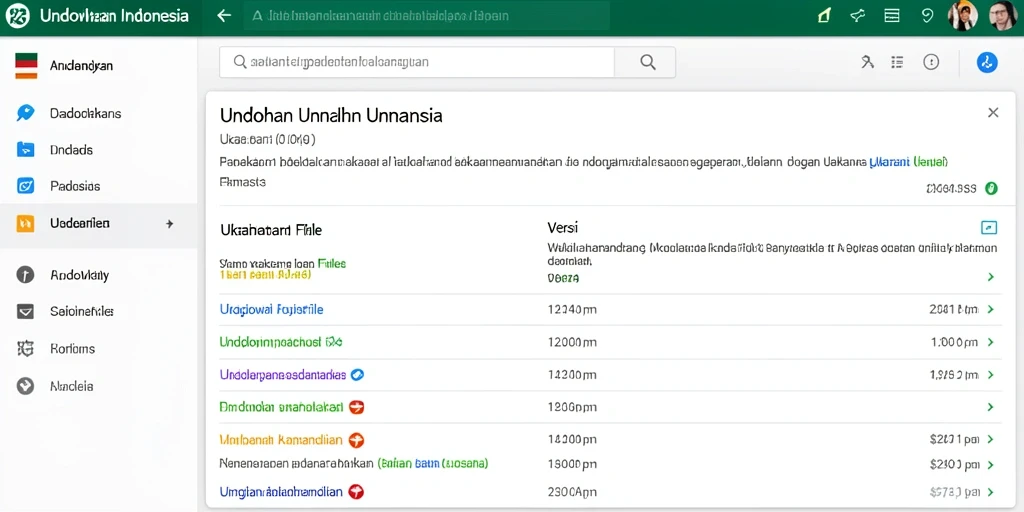The width and height of the screenshot is (1024, 512).
Task: Open the second user avatar in header
Action: 1002,16
